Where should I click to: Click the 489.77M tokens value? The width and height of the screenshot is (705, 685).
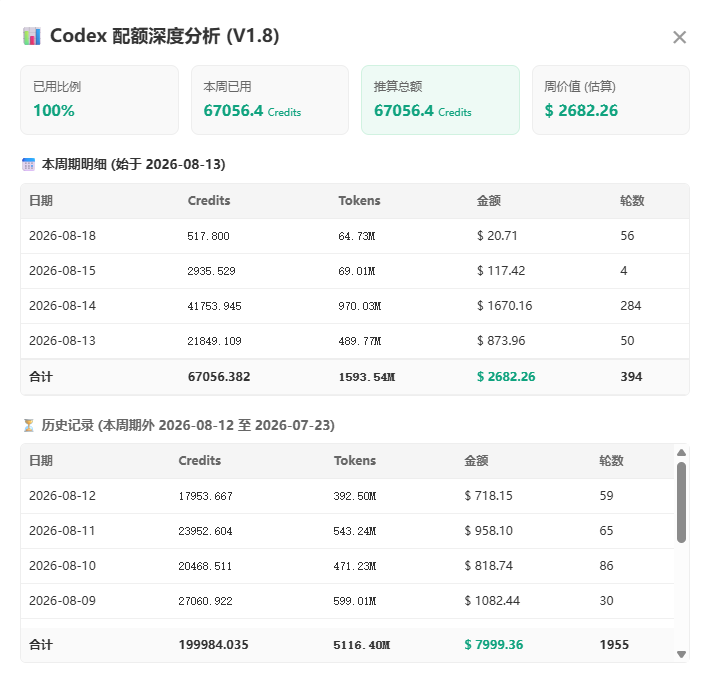coord(360,342)
